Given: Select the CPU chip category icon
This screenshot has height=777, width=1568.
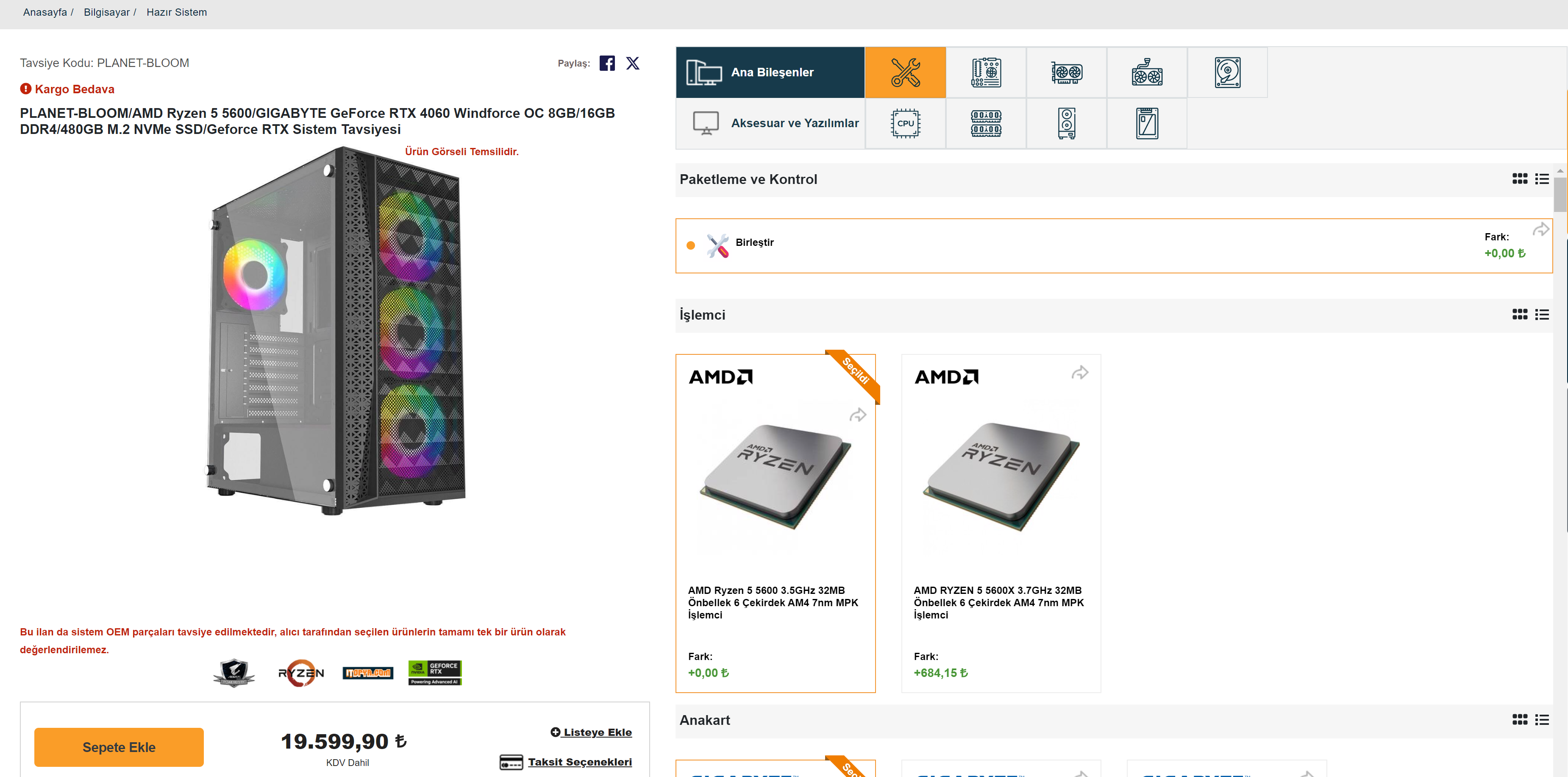Looking at the screenshot, I should pos(905,124).
